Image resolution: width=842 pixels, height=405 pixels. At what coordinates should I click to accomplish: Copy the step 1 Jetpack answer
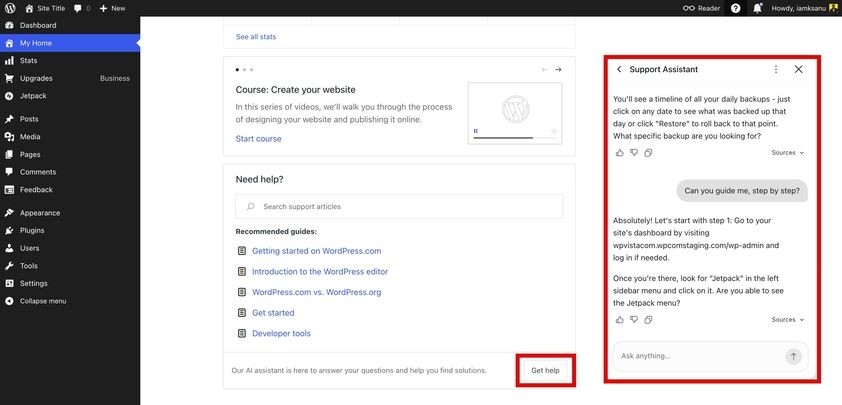pyautogui.click(x=648, y=320)
